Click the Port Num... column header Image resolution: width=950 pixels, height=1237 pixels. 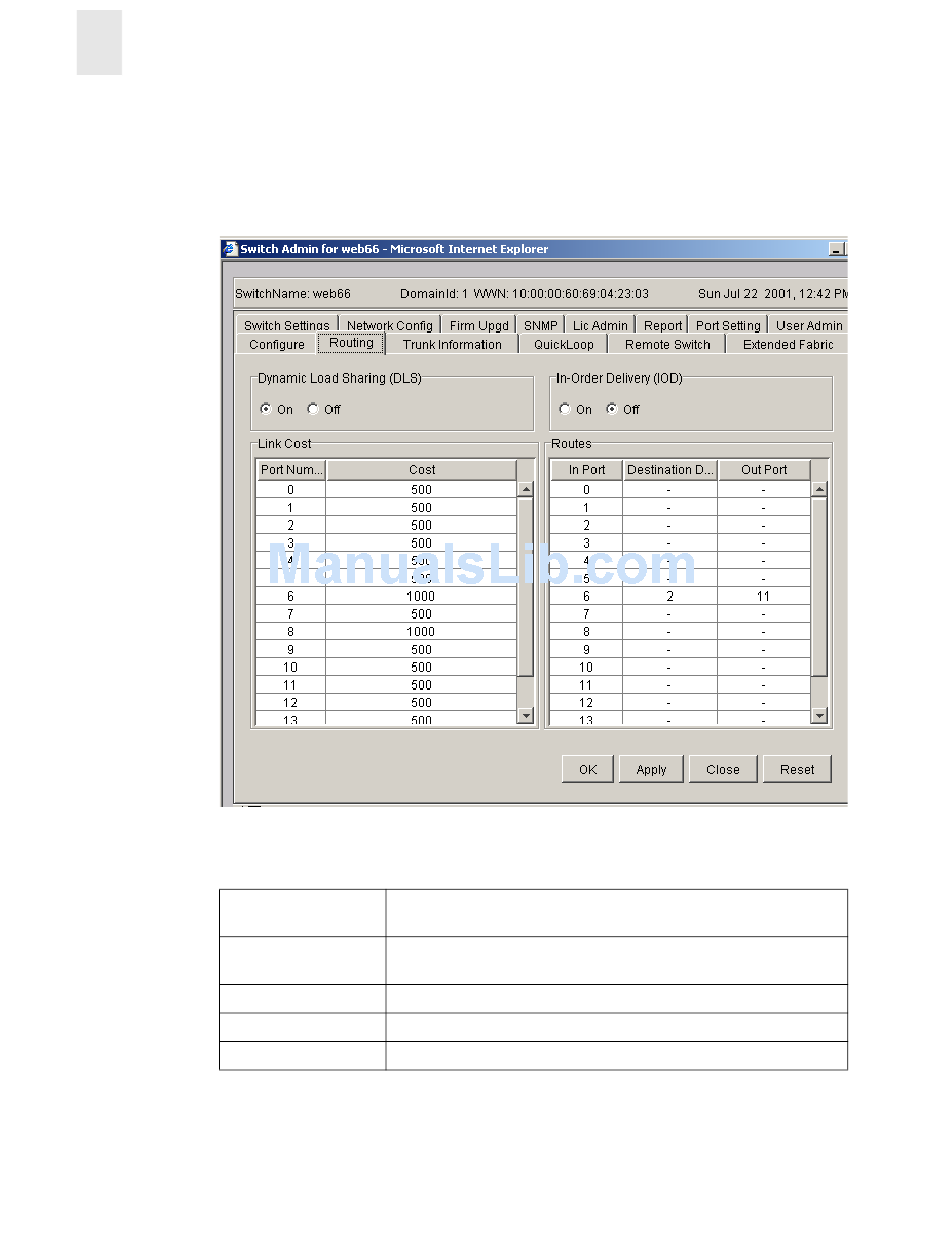[291, 470]
